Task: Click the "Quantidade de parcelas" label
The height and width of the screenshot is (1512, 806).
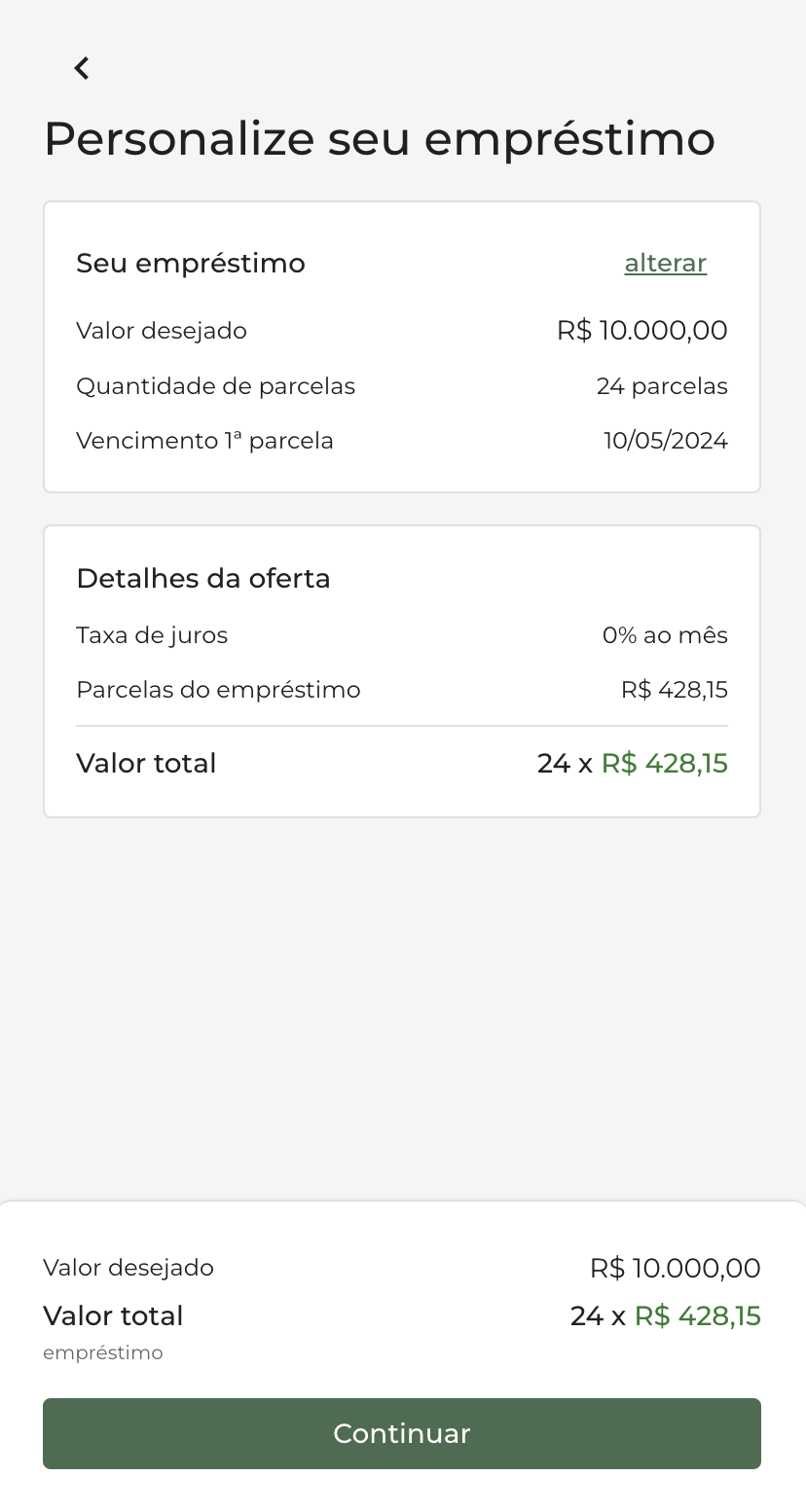Action: (215, 386)
